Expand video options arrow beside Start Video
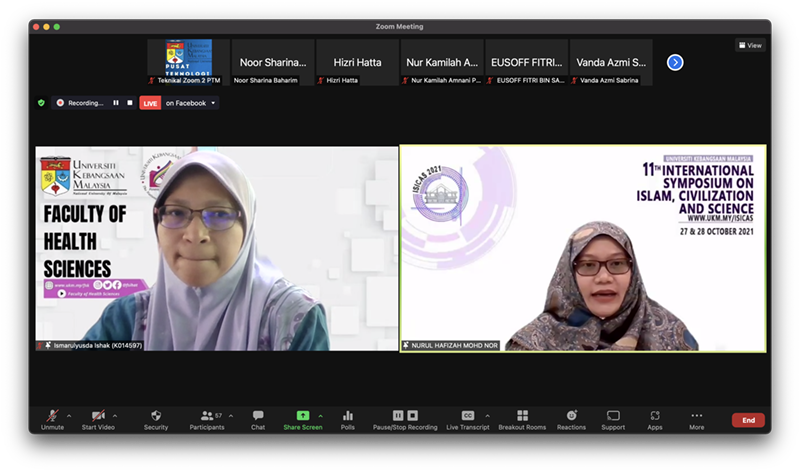The width and height of the screenshot is (800, 472). 115,415
